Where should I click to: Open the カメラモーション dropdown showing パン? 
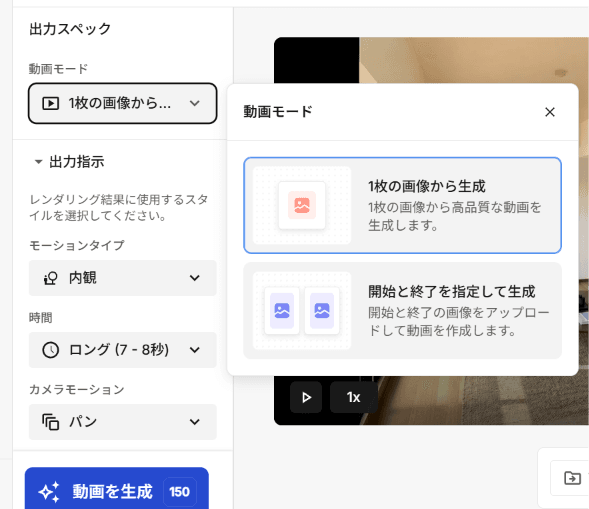[122, 422]
